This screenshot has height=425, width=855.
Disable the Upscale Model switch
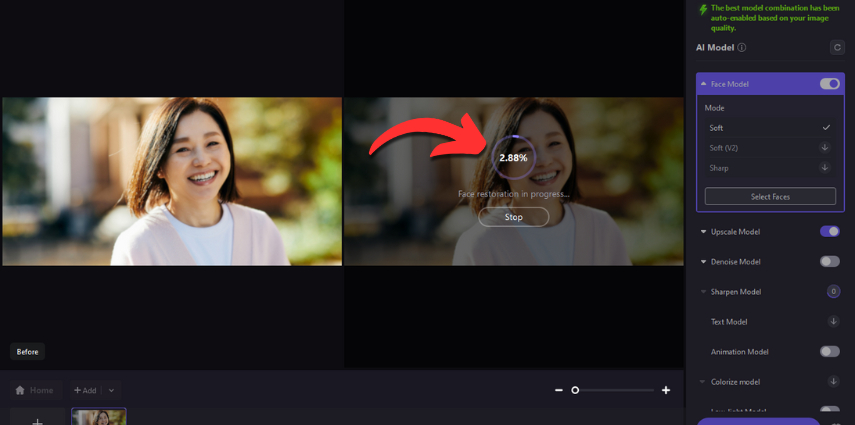click(x=829, y=231)
